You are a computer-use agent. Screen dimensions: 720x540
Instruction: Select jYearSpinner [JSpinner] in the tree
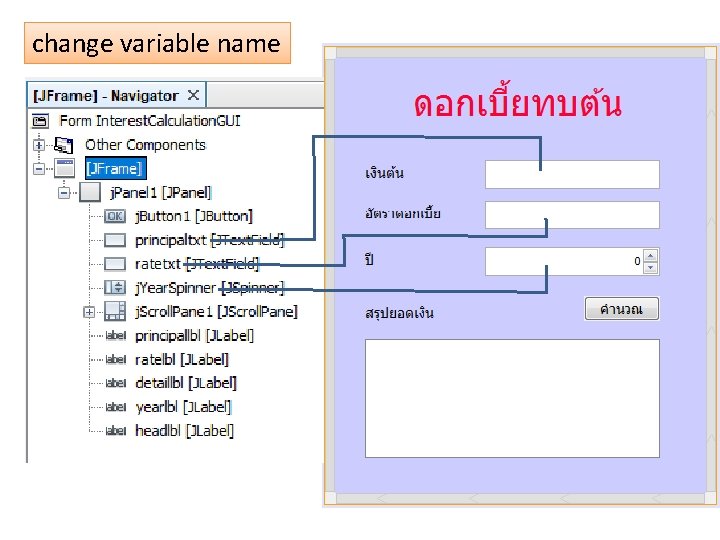coord(209,288)
